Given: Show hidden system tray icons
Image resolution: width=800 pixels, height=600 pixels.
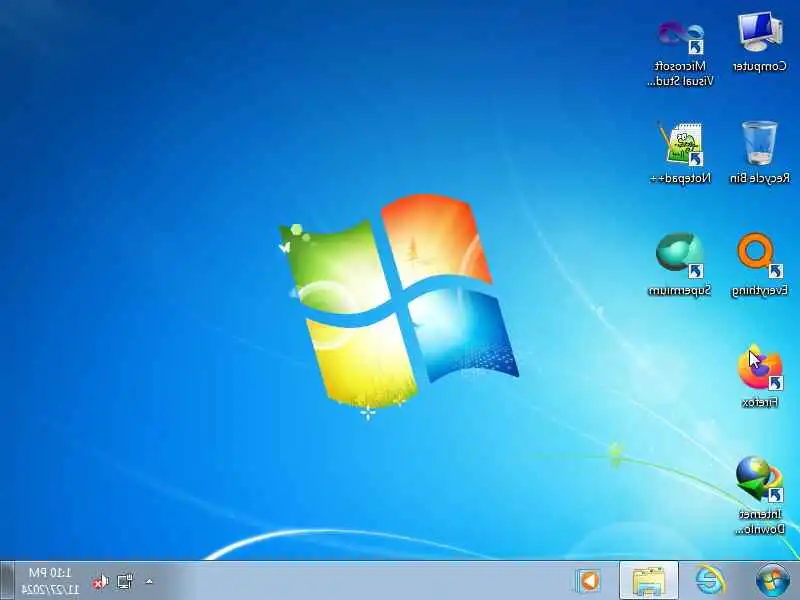Looking at the screenshot, I should click(149, 581).
